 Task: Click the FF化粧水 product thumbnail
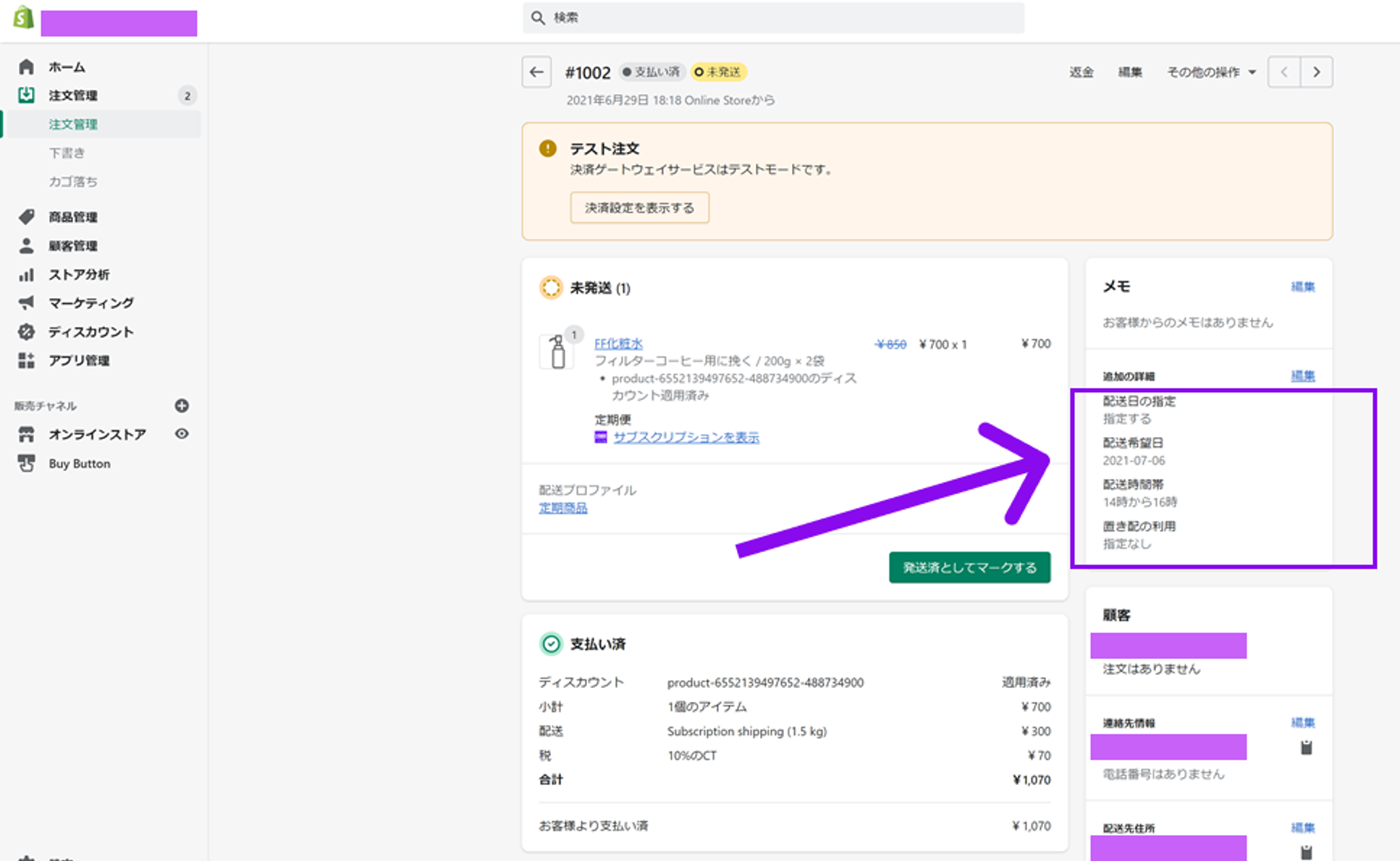[x=557, y=352]
